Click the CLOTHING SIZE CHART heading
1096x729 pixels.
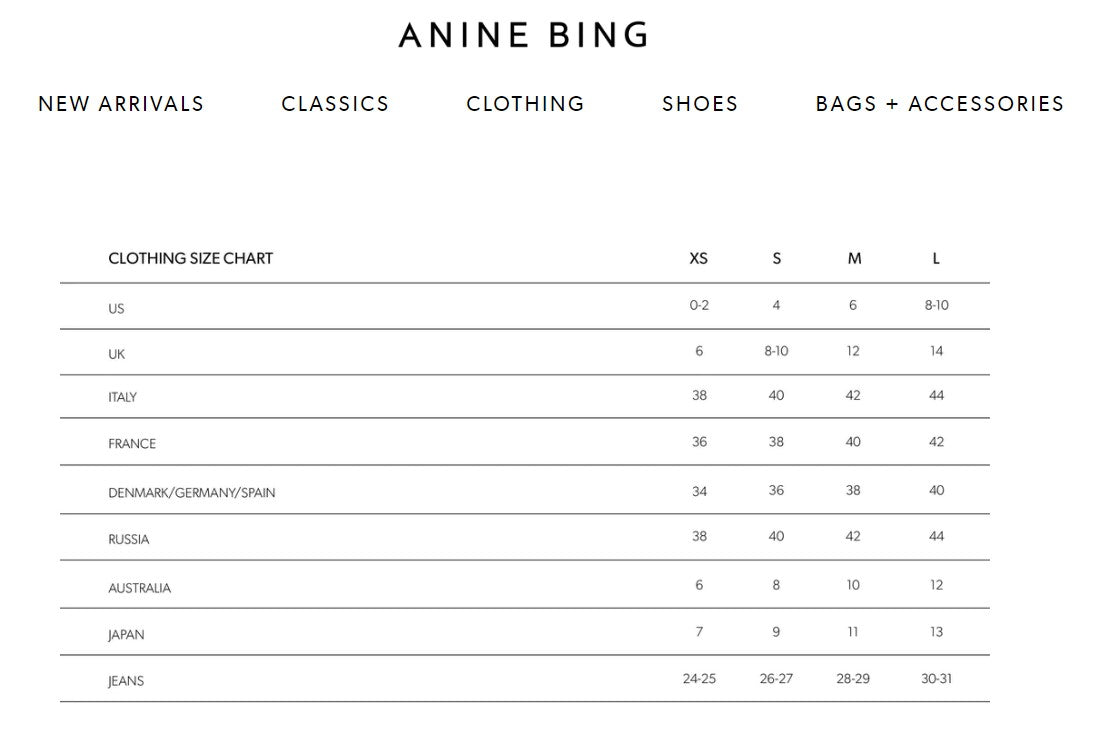190,258
